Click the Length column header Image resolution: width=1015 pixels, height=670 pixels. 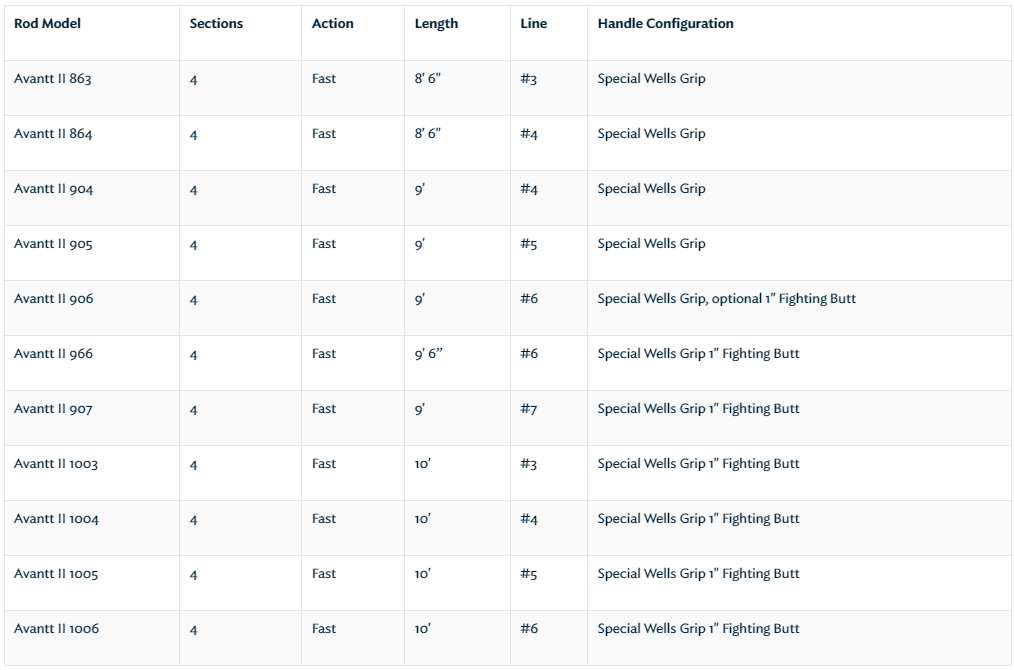point(436,24)
